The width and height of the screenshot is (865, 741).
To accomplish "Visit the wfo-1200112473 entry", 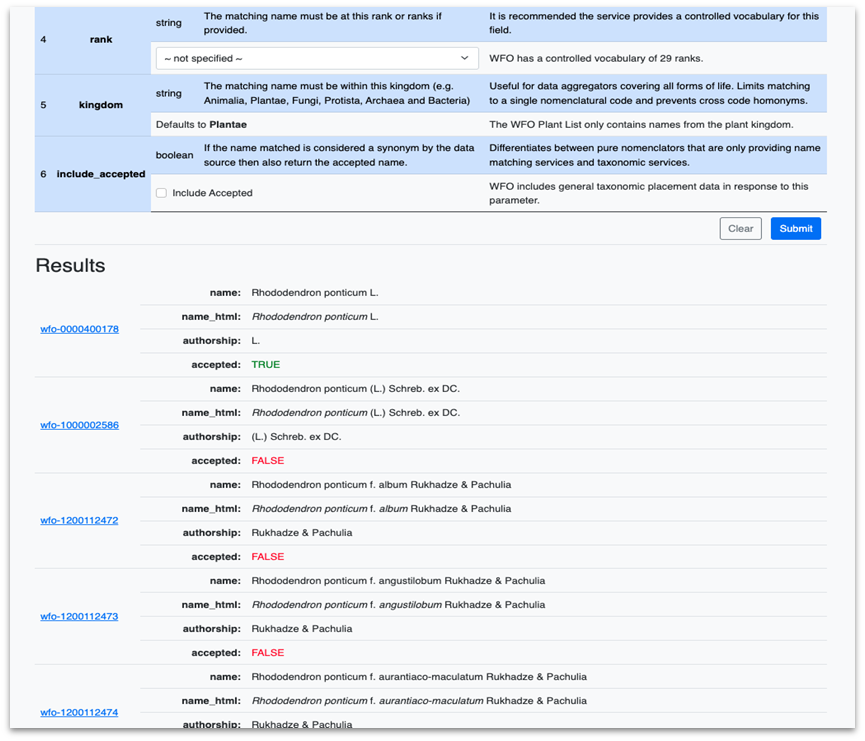I will click(x=79, y=617).
